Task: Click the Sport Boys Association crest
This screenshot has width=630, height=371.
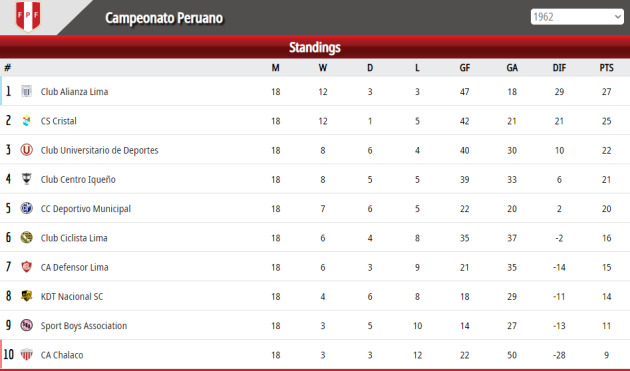Action: point(27,325)
